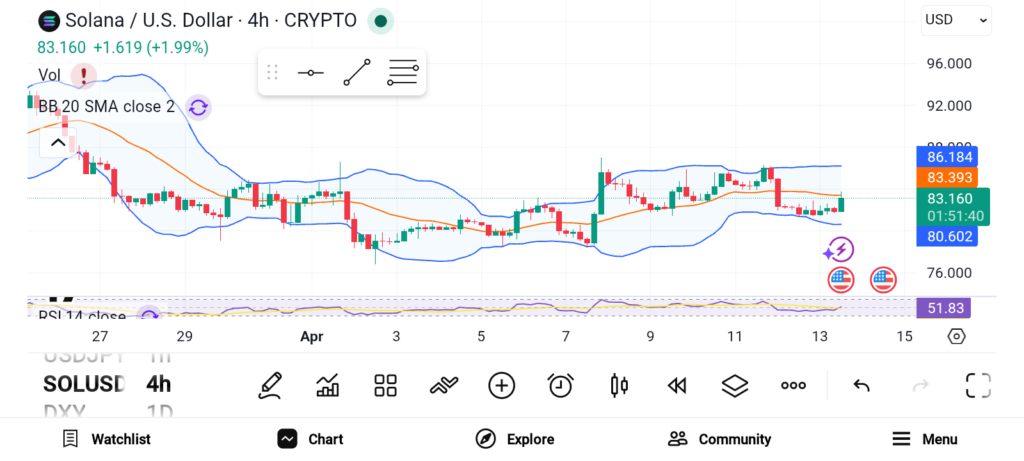Collapse the indicator legend chevron

pos(57,143)
